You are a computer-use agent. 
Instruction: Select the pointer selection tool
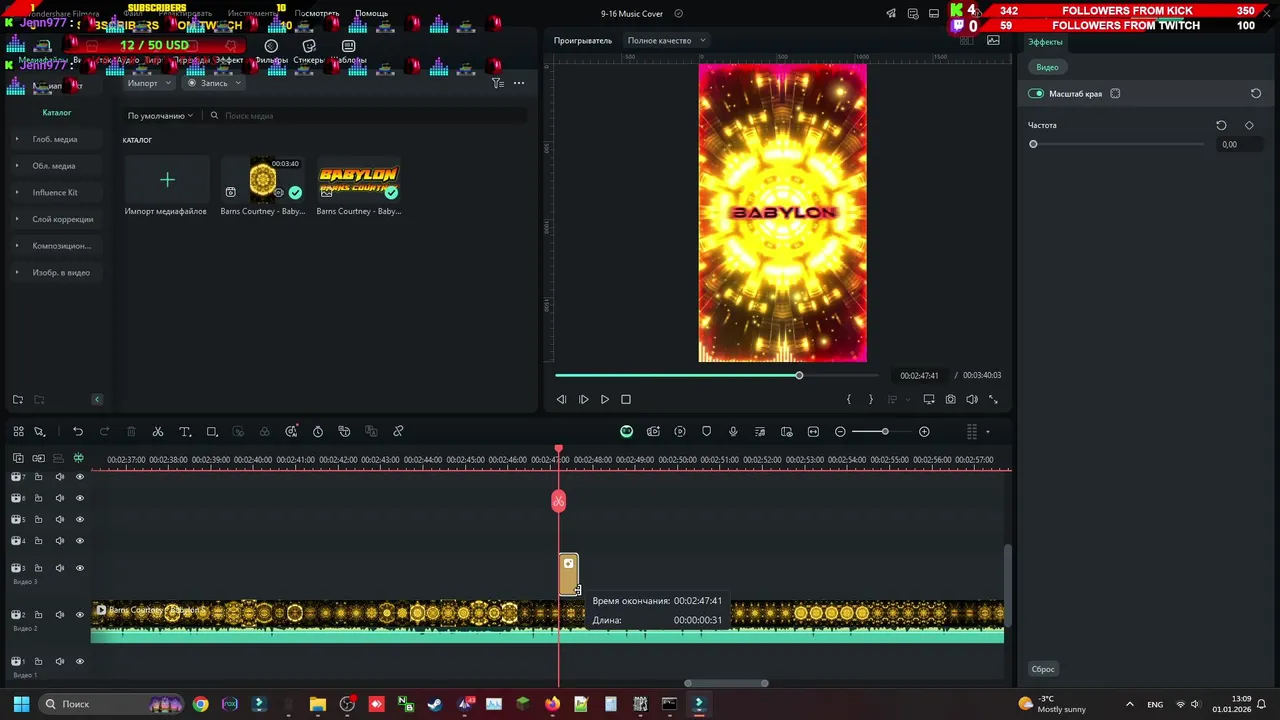tap(40, 432)
